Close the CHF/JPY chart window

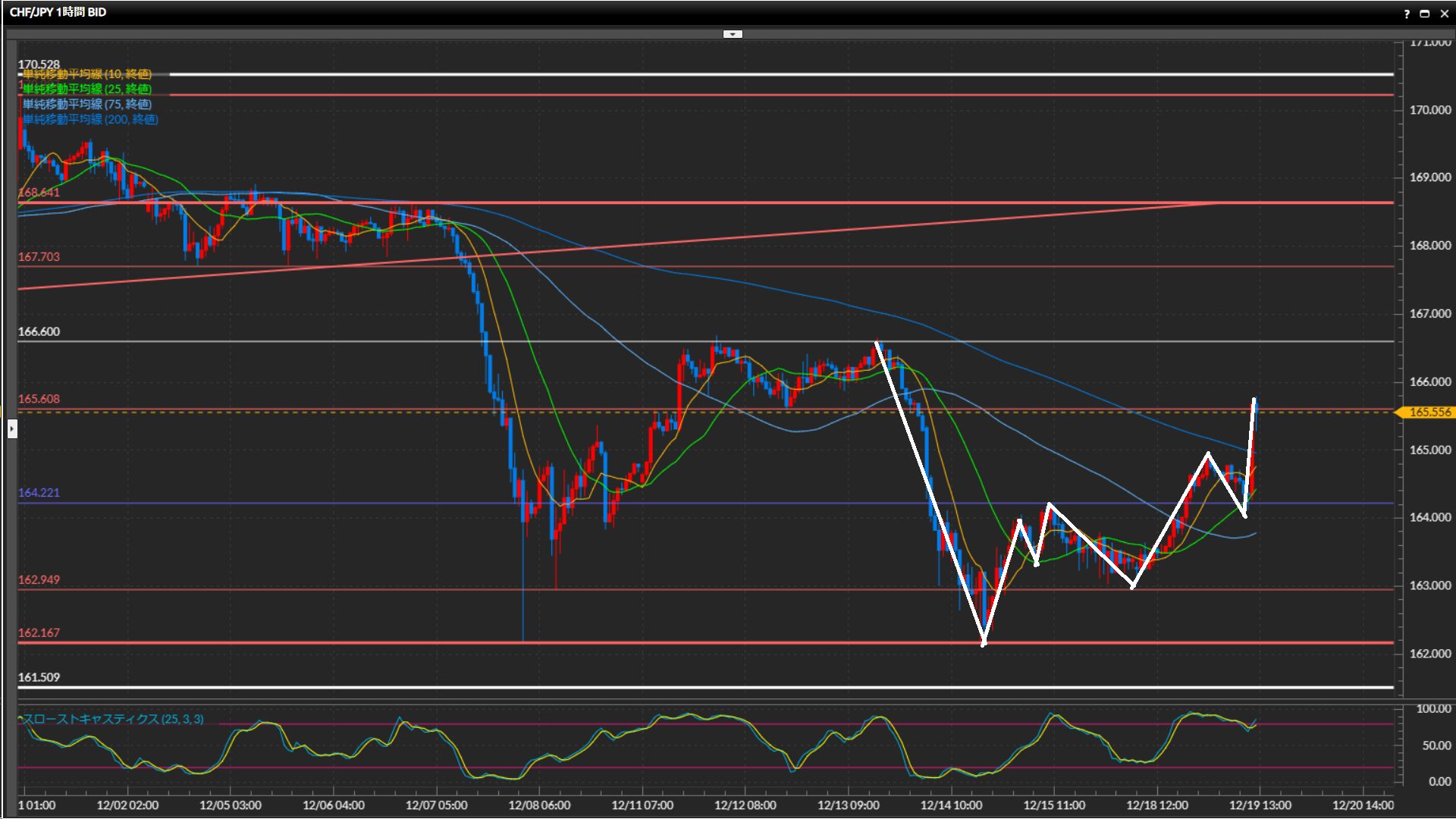point(1444,14)
